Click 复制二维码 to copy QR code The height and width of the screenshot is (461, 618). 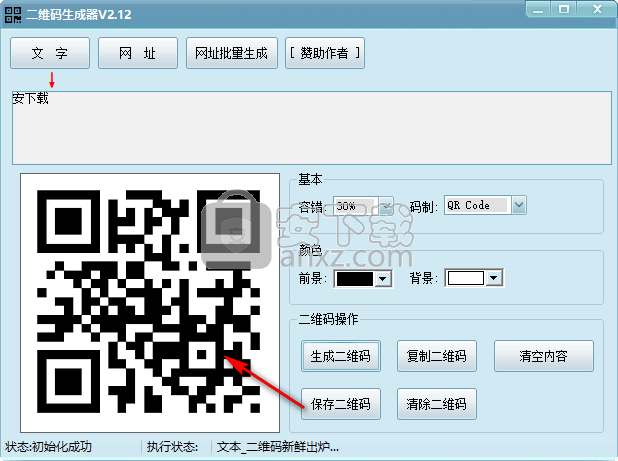[x=437, y=356]
